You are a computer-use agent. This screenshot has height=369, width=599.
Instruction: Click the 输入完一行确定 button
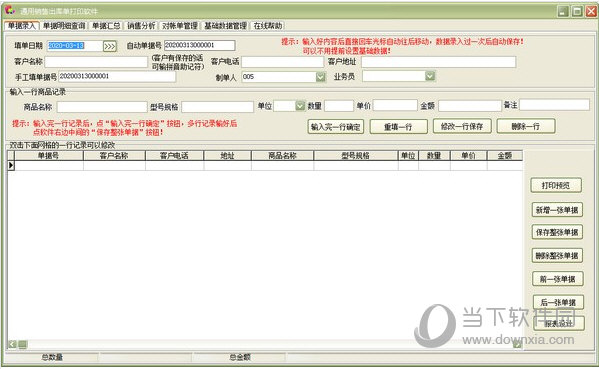[x=335, y=126]
